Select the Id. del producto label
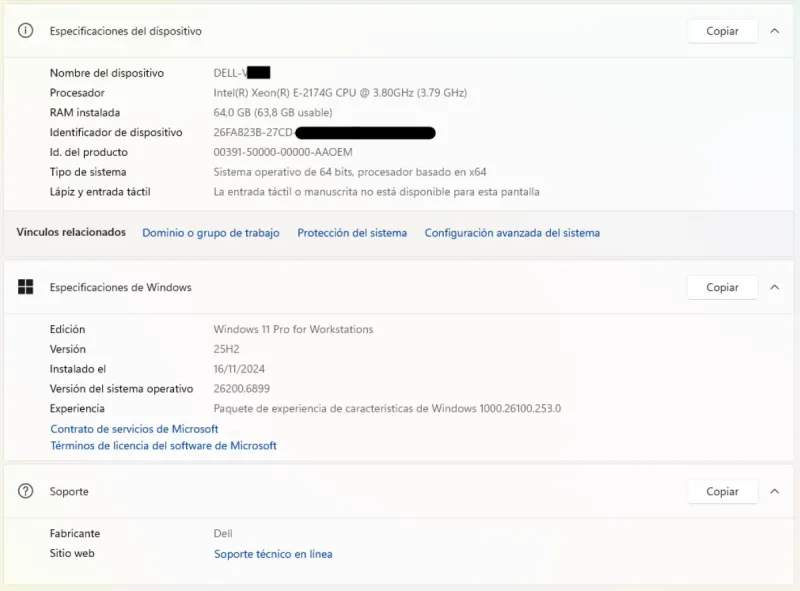This screenshot has width=800, height=591. [x=89, y=152]
